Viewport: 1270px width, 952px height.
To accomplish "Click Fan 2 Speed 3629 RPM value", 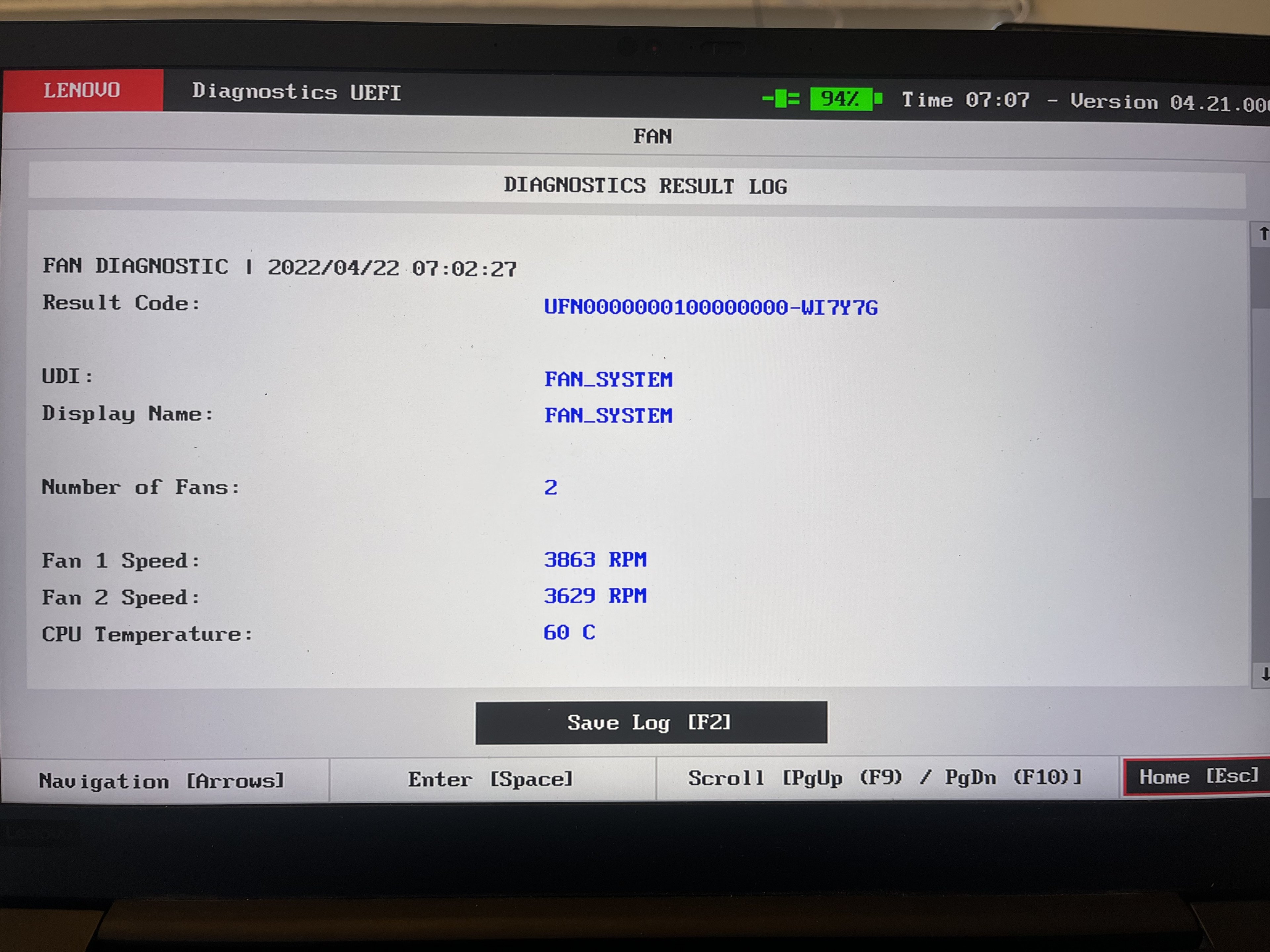I will [x=595, y=596].
